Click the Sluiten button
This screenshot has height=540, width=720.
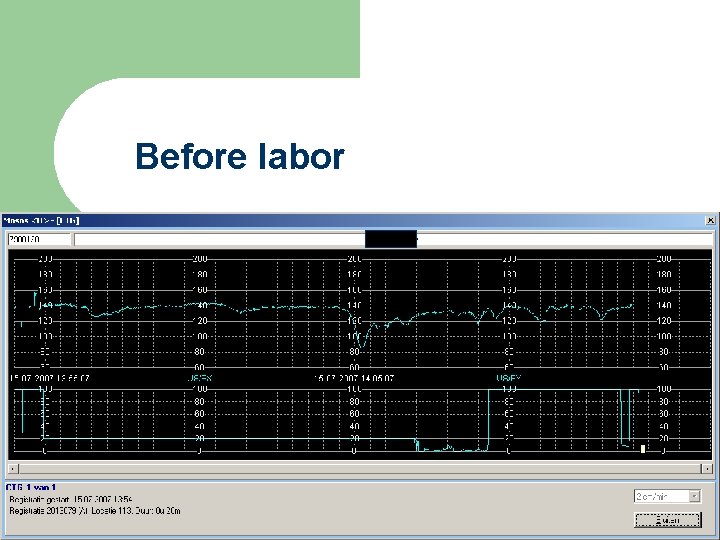[x=668, y=520]
